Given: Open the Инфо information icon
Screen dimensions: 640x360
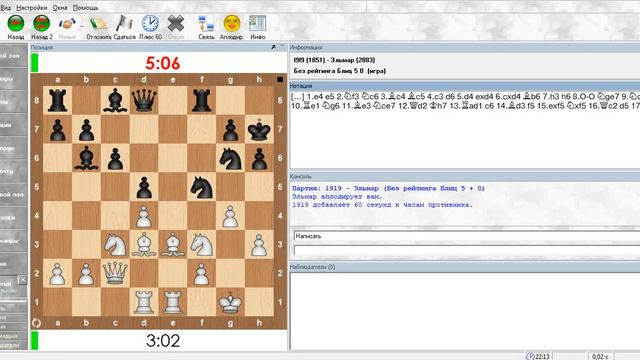Looking at the screenshot, I should tap(258, 24).
